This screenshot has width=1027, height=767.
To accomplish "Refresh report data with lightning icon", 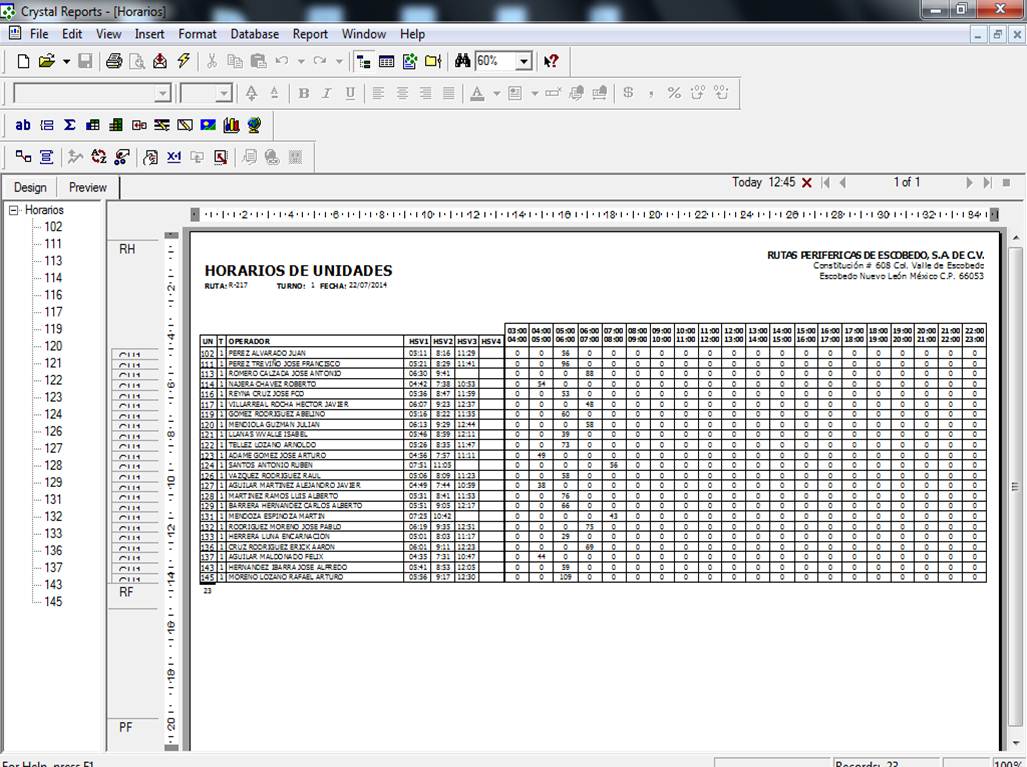I will (x=183, y=62).
